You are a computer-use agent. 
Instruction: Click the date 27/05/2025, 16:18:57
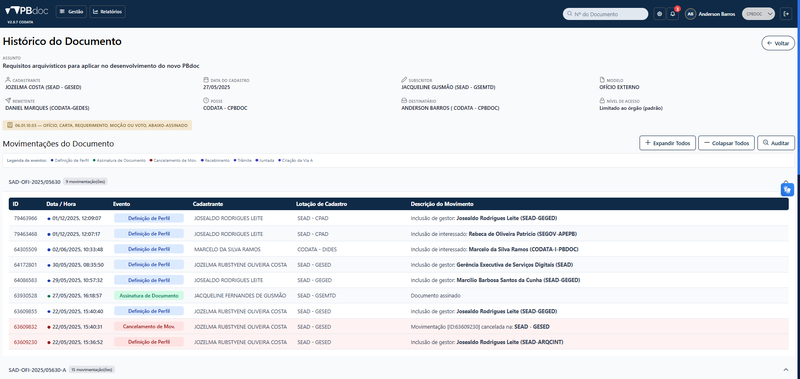tap(77, 295)
